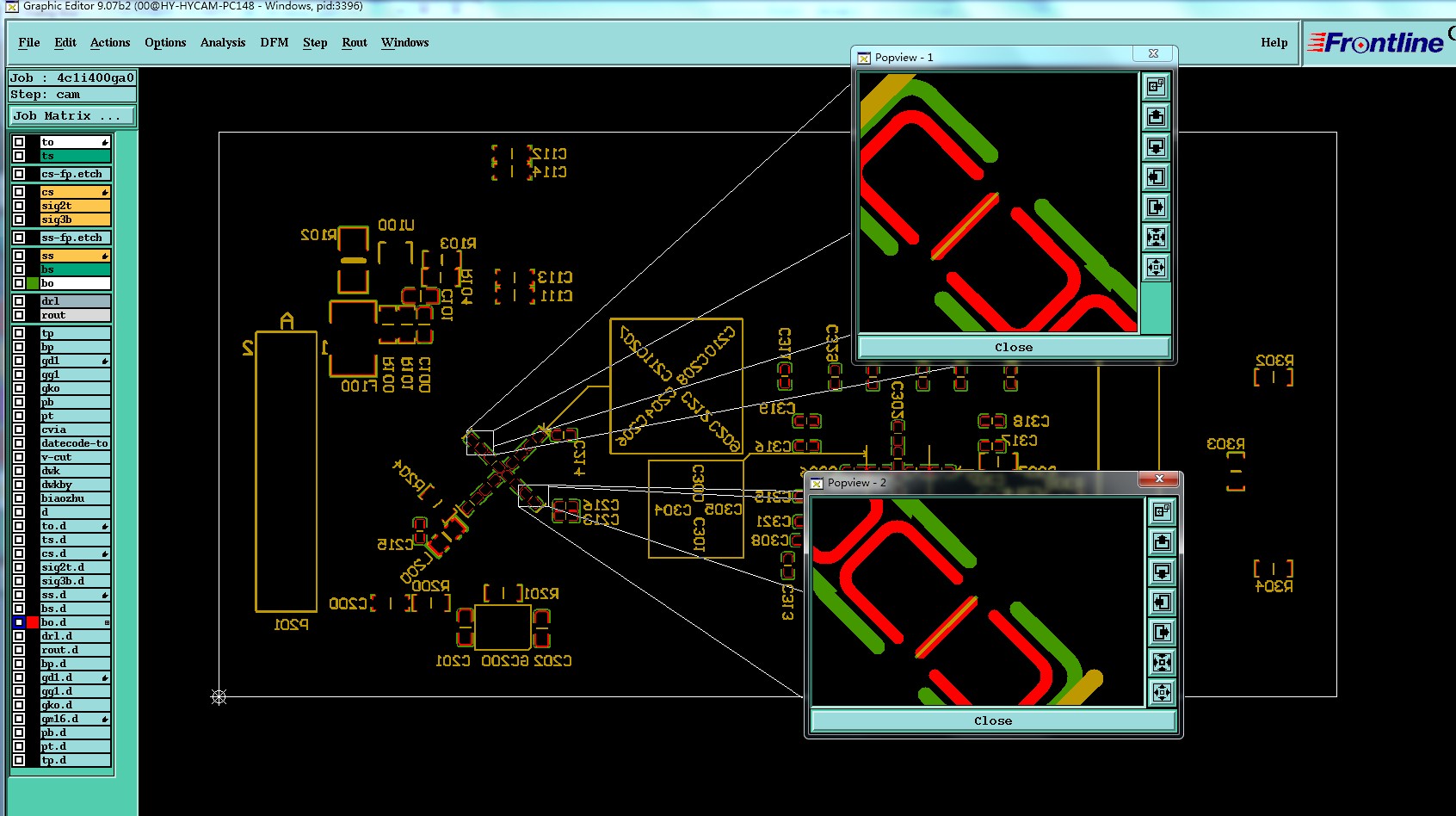Click the Job Matrix ... button
The image size is (1456, 816).
pyautogui.click(x=72, y=115)
